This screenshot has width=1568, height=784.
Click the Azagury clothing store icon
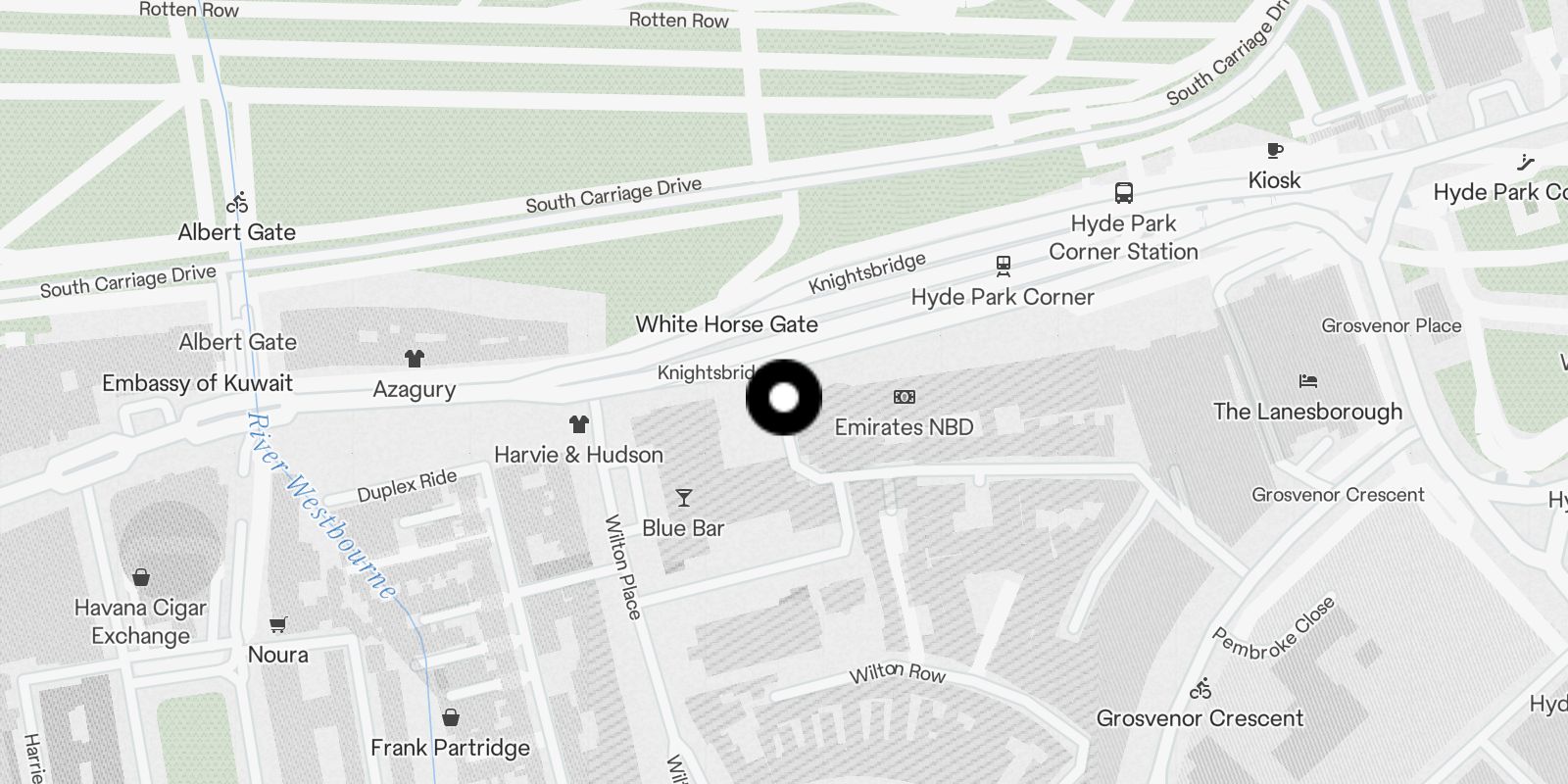coord(415,359)
